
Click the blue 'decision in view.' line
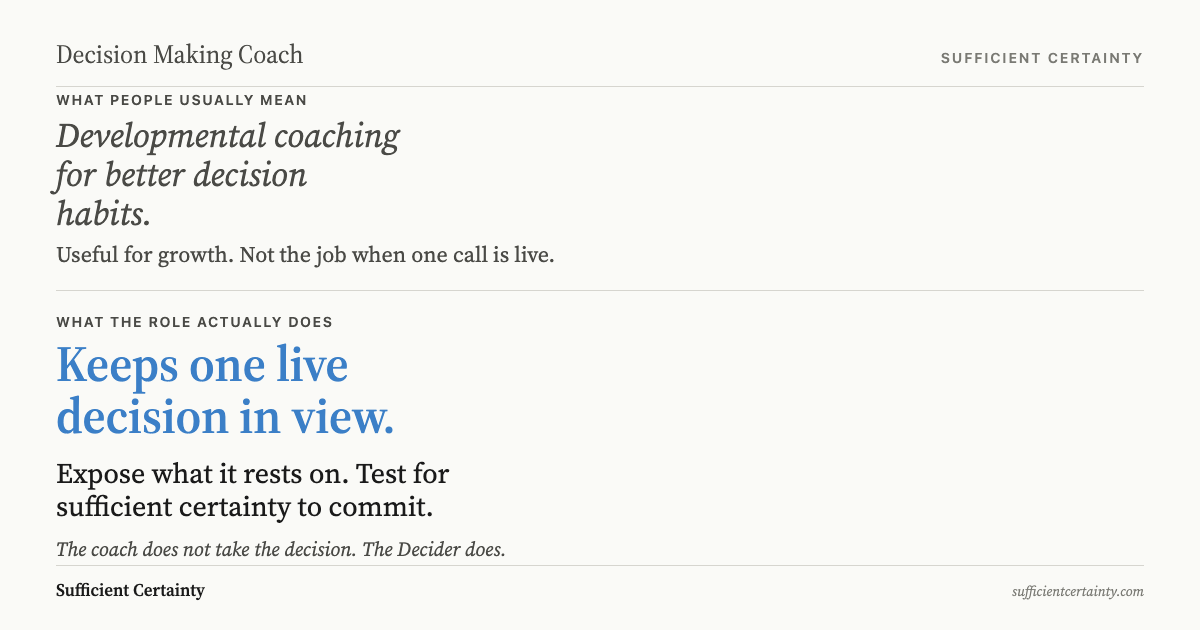click(x=225, y=416)
